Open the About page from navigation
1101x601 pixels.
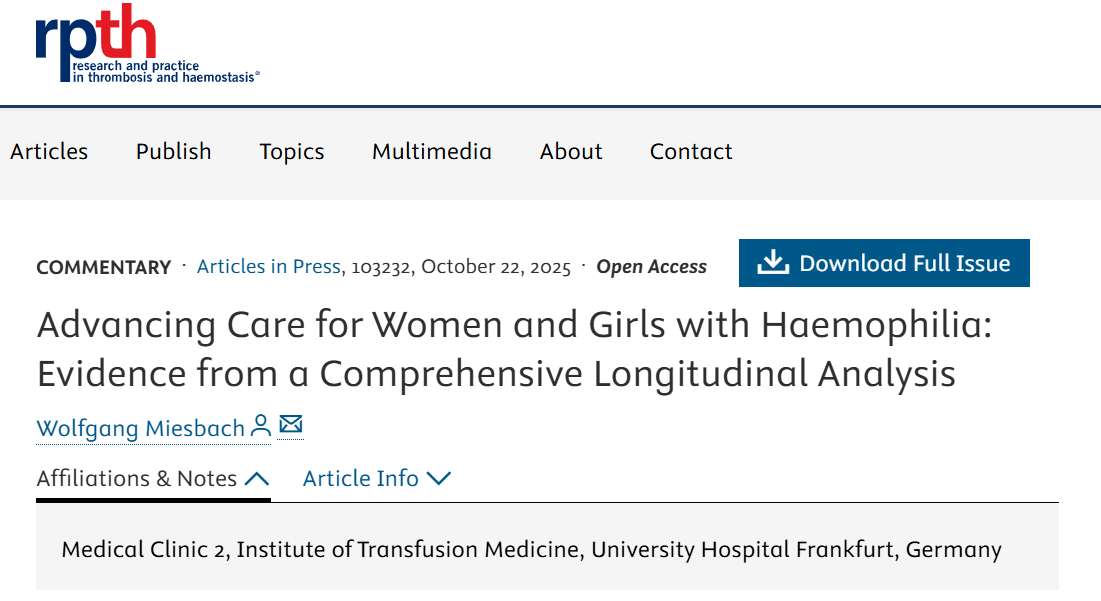pos(570,152)
